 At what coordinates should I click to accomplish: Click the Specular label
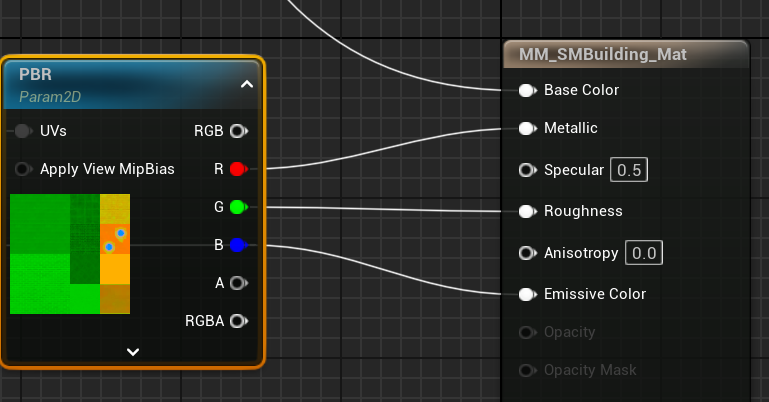click(574, 170)
